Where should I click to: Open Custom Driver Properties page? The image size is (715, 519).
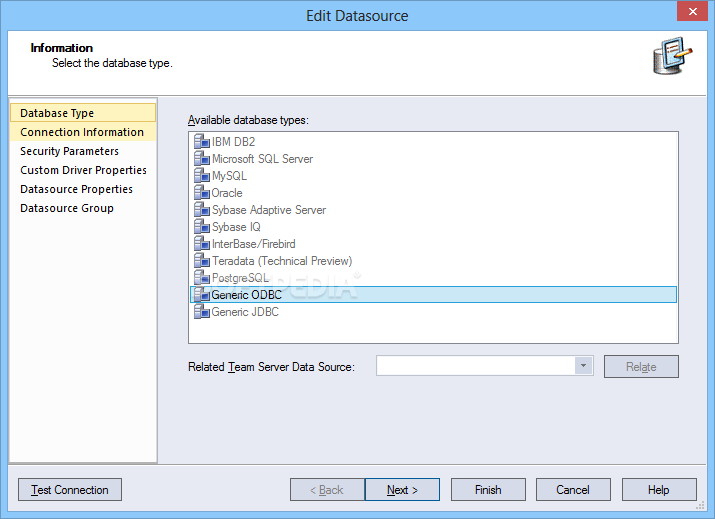click(83, 170)
